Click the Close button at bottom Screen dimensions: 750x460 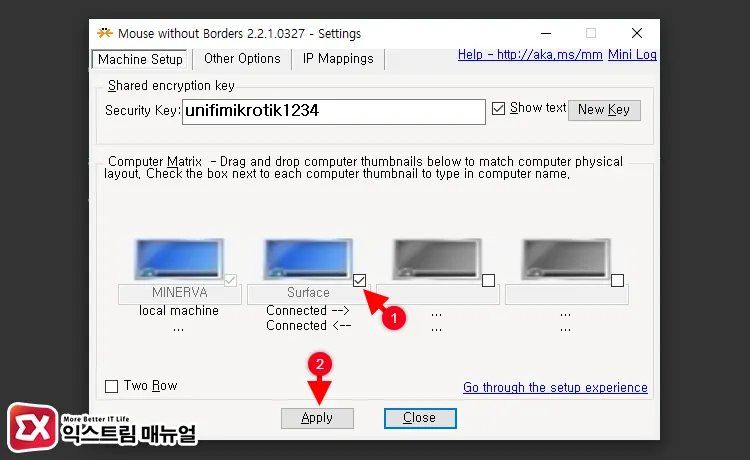(419, 418)
